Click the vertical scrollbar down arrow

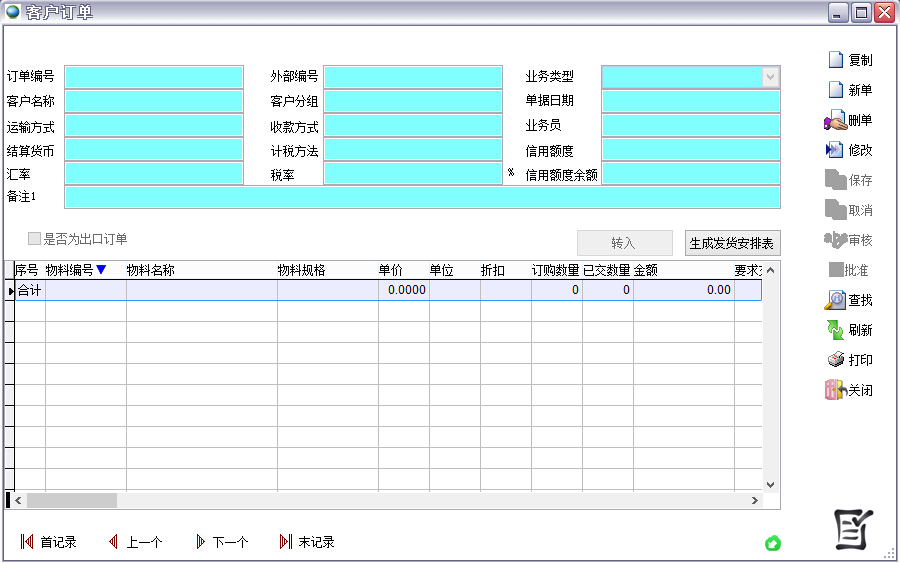pyautogui.click(x=770, y=484)
